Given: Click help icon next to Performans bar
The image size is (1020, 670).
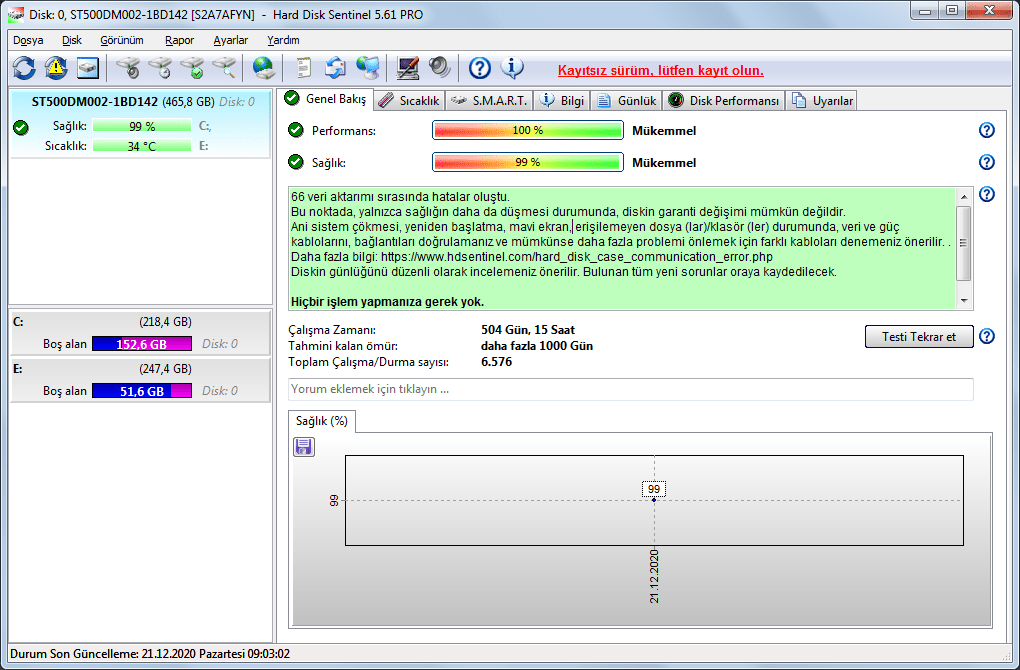Looking at the screenshot, I should (x=986, y=130).
